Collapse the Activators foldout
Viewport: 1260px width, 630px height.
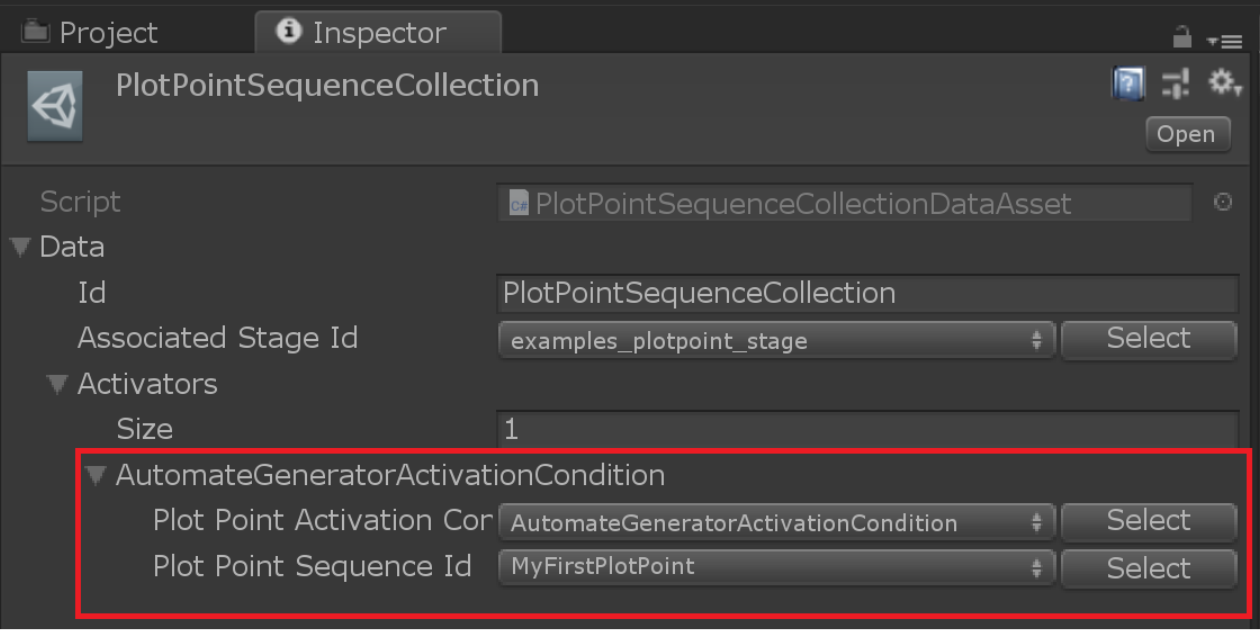pos(57,384)
